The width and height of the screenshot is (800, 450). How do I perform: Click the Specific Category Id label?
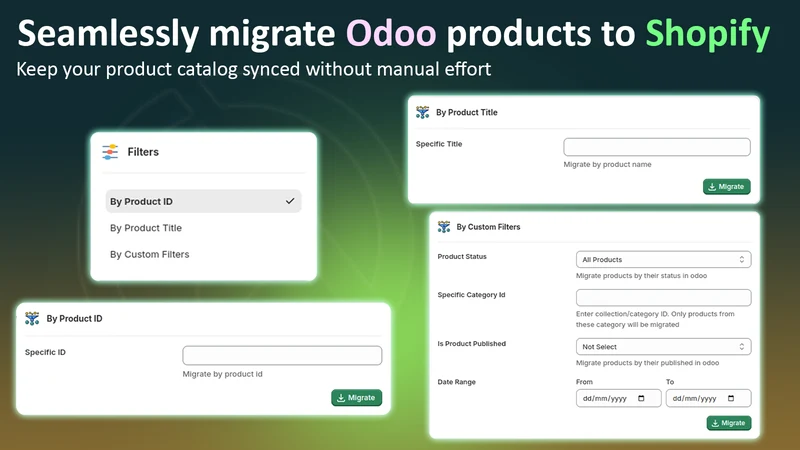(471, 295)
